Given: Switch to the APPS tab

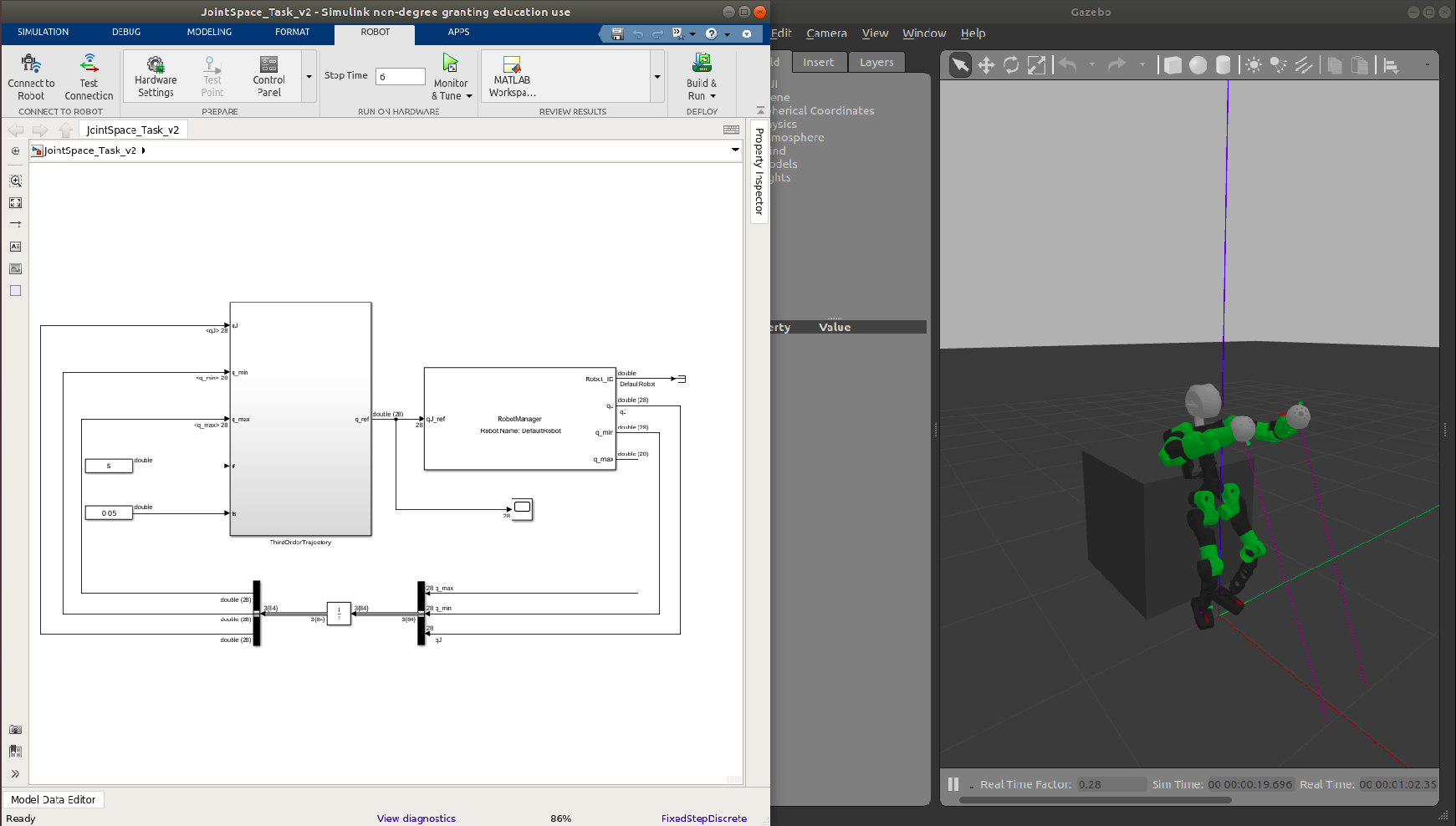Looking at the screenshot, I should (458, 32).
